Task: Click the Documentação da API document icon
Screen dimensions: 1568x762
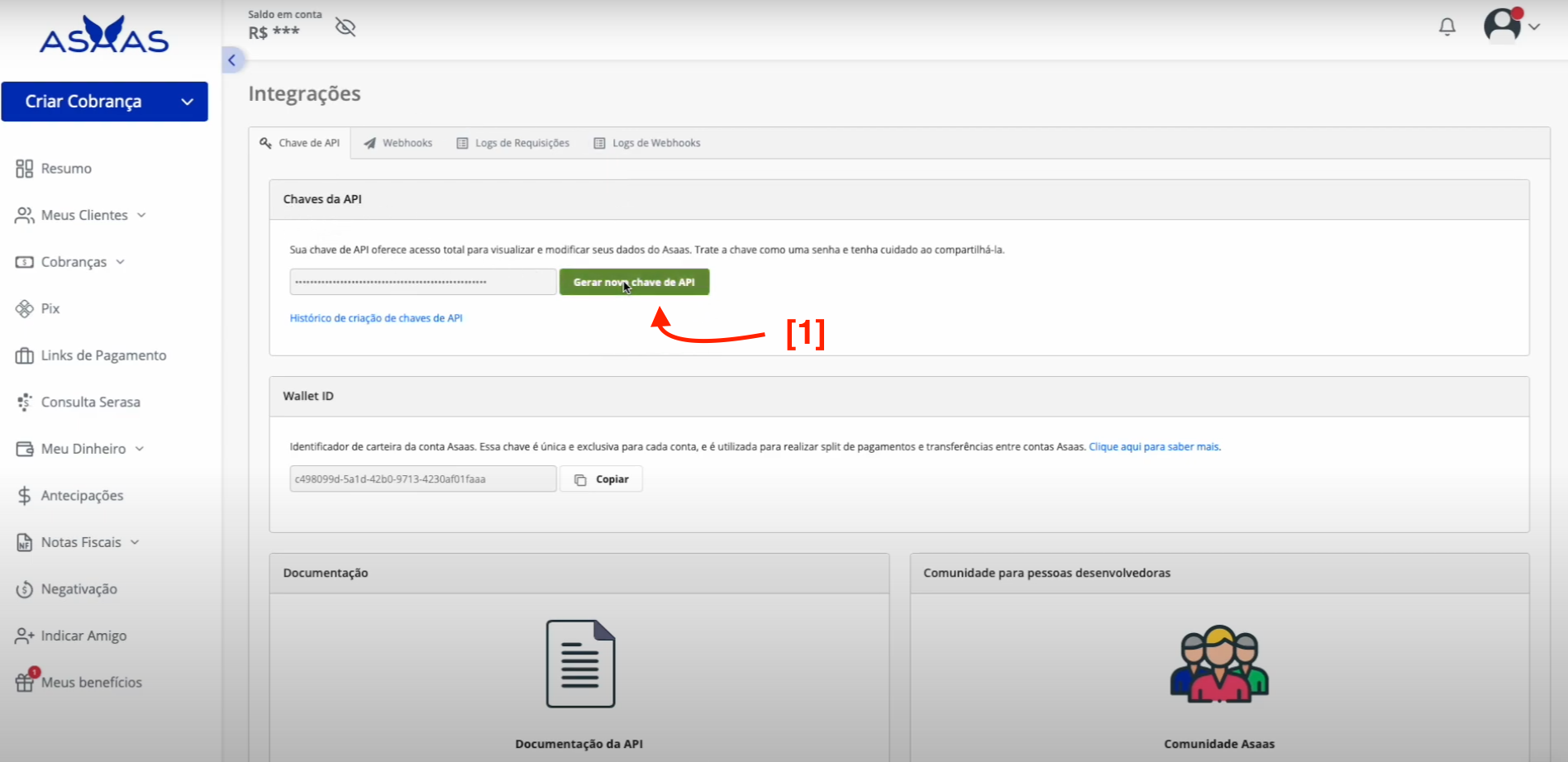Action: click(x=579, y=664)
